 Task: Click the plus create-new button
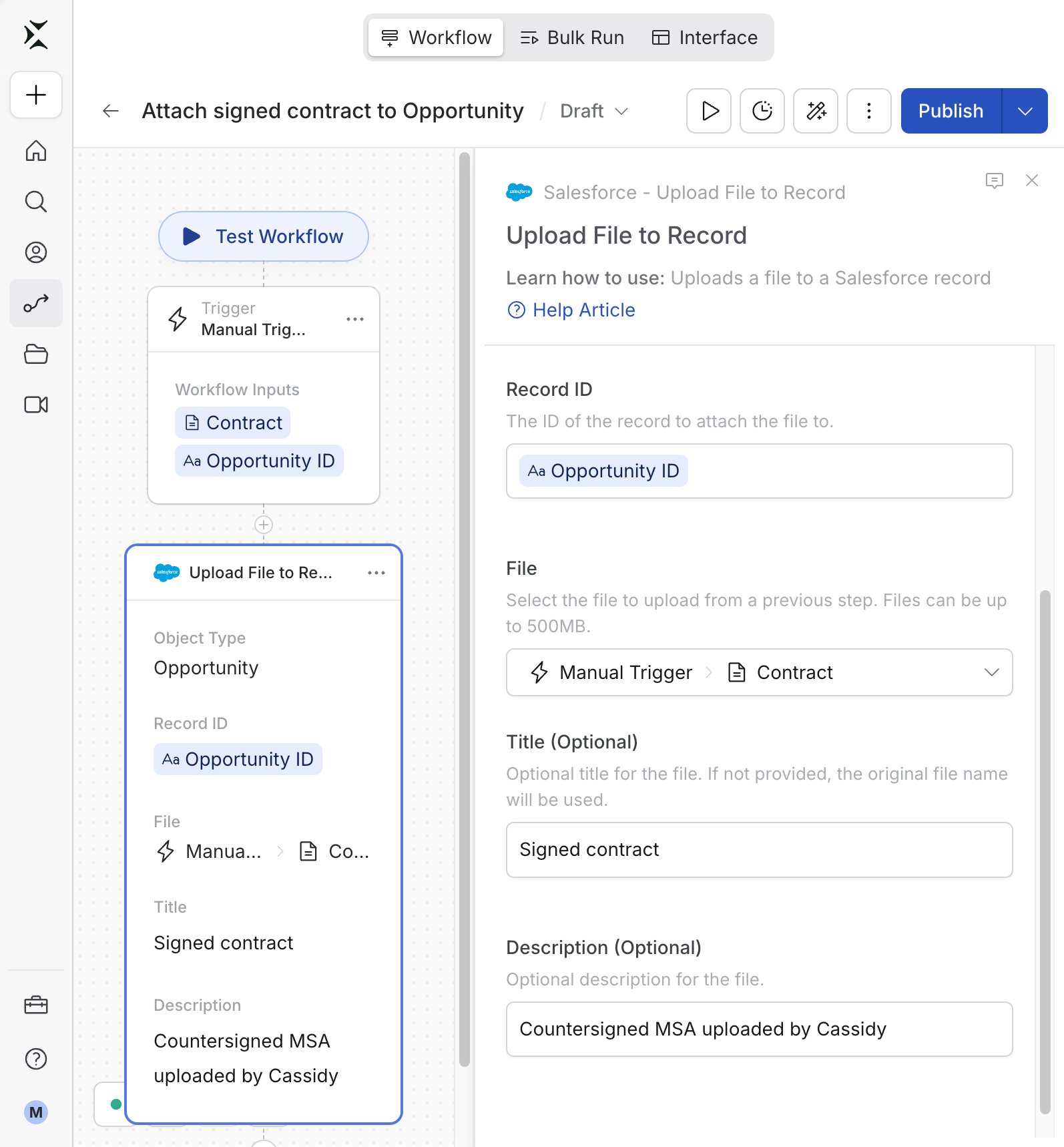pyautogui.click(x=36, y=95)
